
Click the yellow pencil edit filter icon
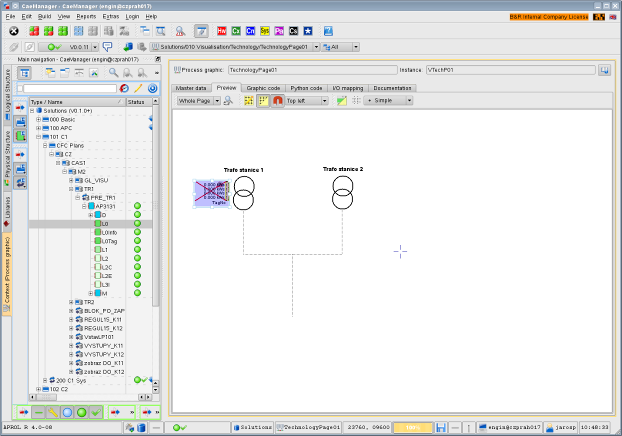(138, 88)
